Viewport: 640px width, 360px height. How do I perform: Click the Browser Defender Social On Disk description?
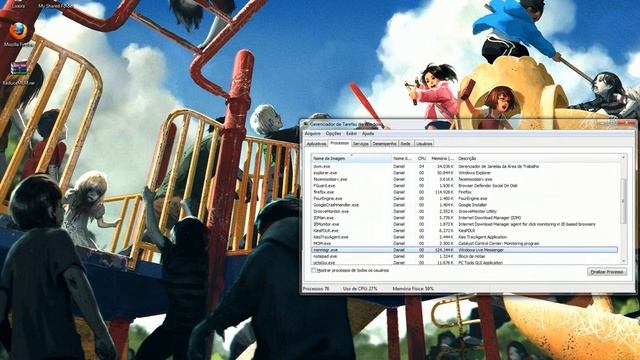(x=487, y=185)
